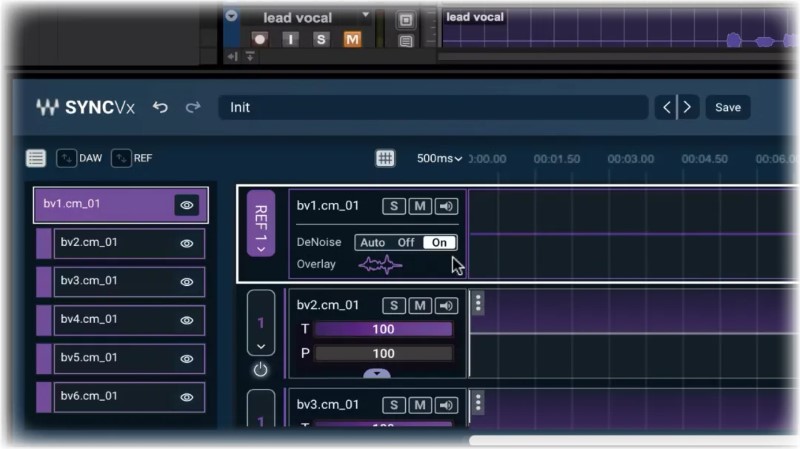This screenshot has height=449, width=800.
Task: Hide bv2.cm_01 with its eye icon
Action: (187, 243)
